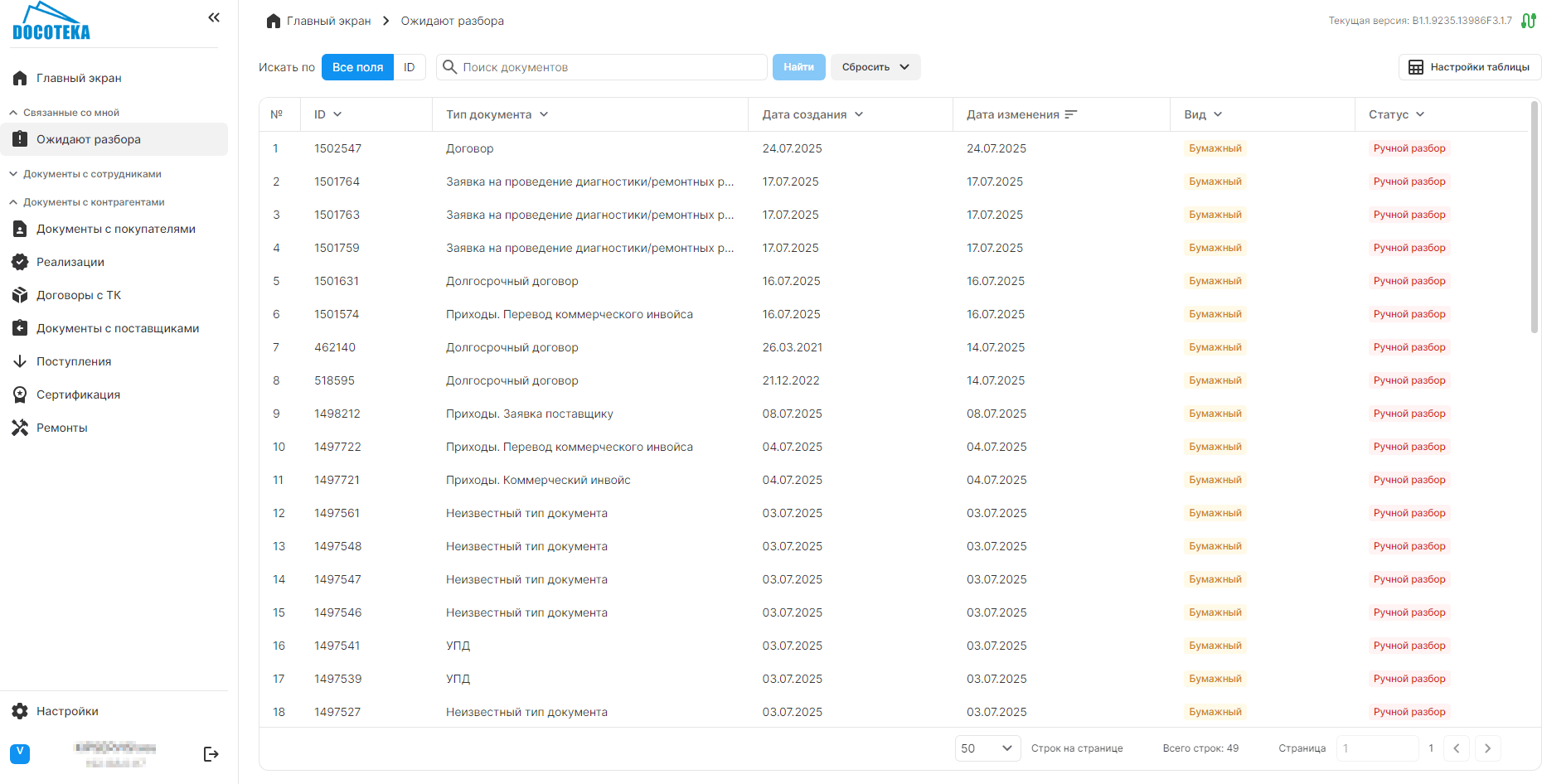Collapse the sidebar with double-chevron icon

click(x=214, y=17)
